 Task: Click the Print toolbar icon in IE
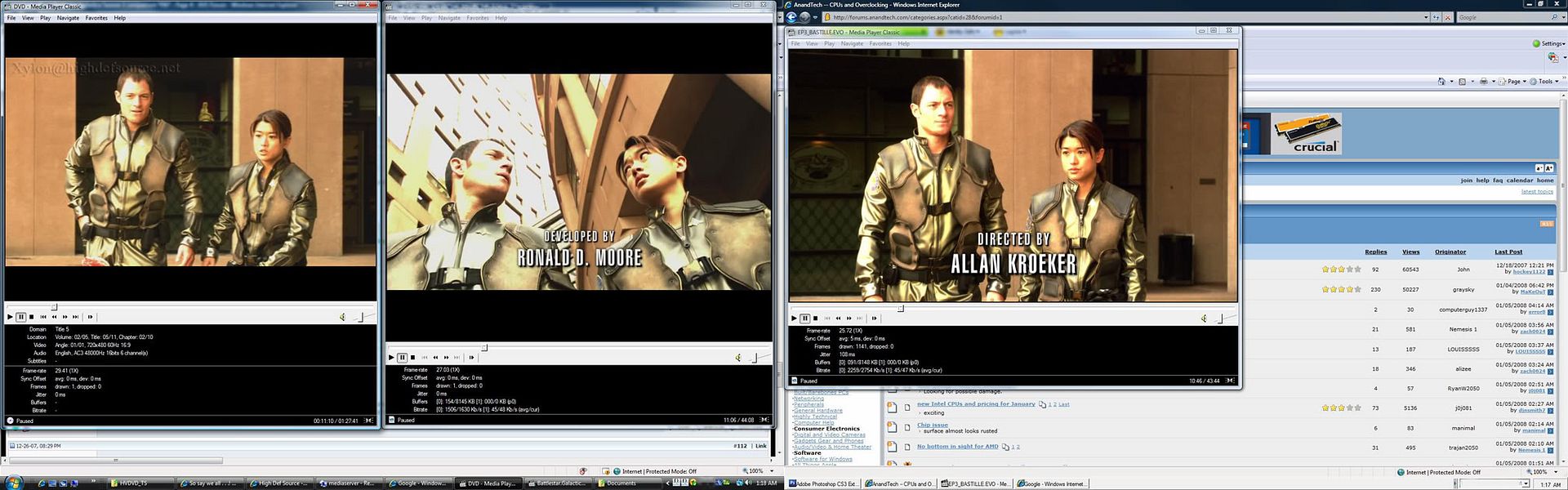point(1483,82)
